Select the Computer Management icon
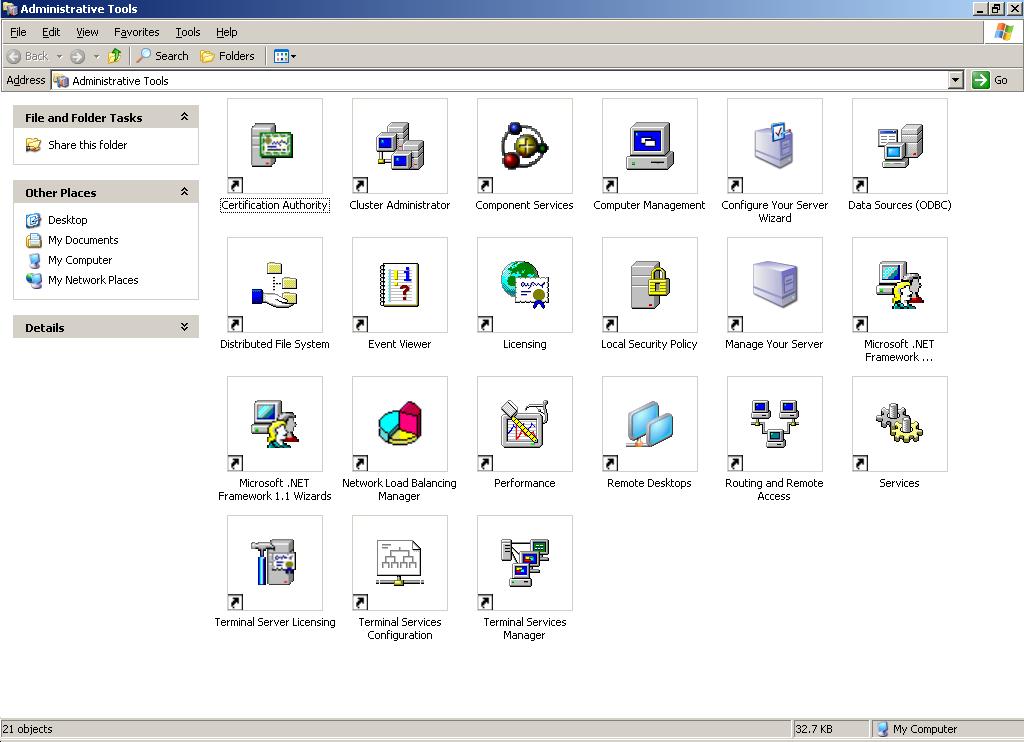 point(649,146)
